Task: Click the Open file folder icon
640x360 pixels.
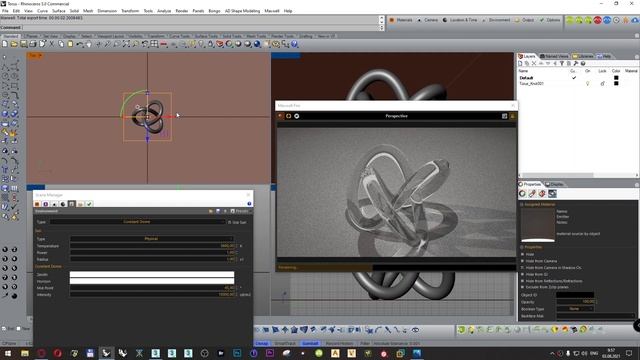Action: (14, 44)
